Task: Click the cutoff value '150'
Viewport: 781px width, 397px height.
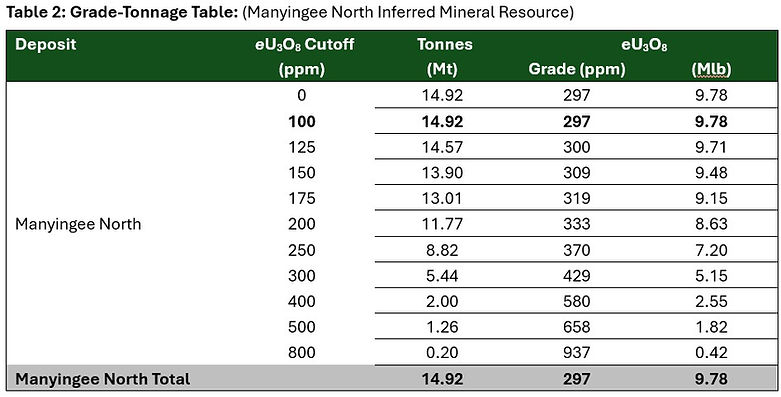Action: click(301, 173)
